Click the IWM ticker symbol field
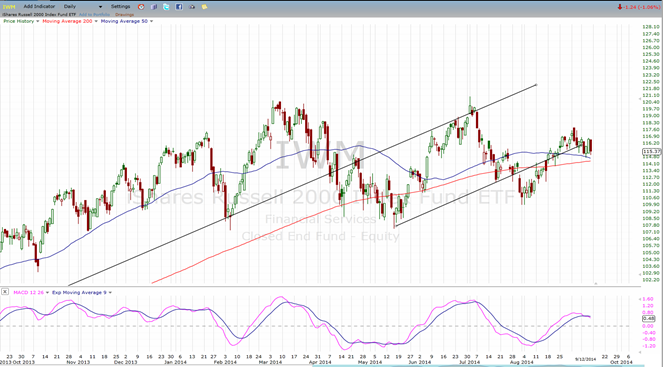This screenshot has width=663, height=367. pyautogui.click(x=9, y=7)
